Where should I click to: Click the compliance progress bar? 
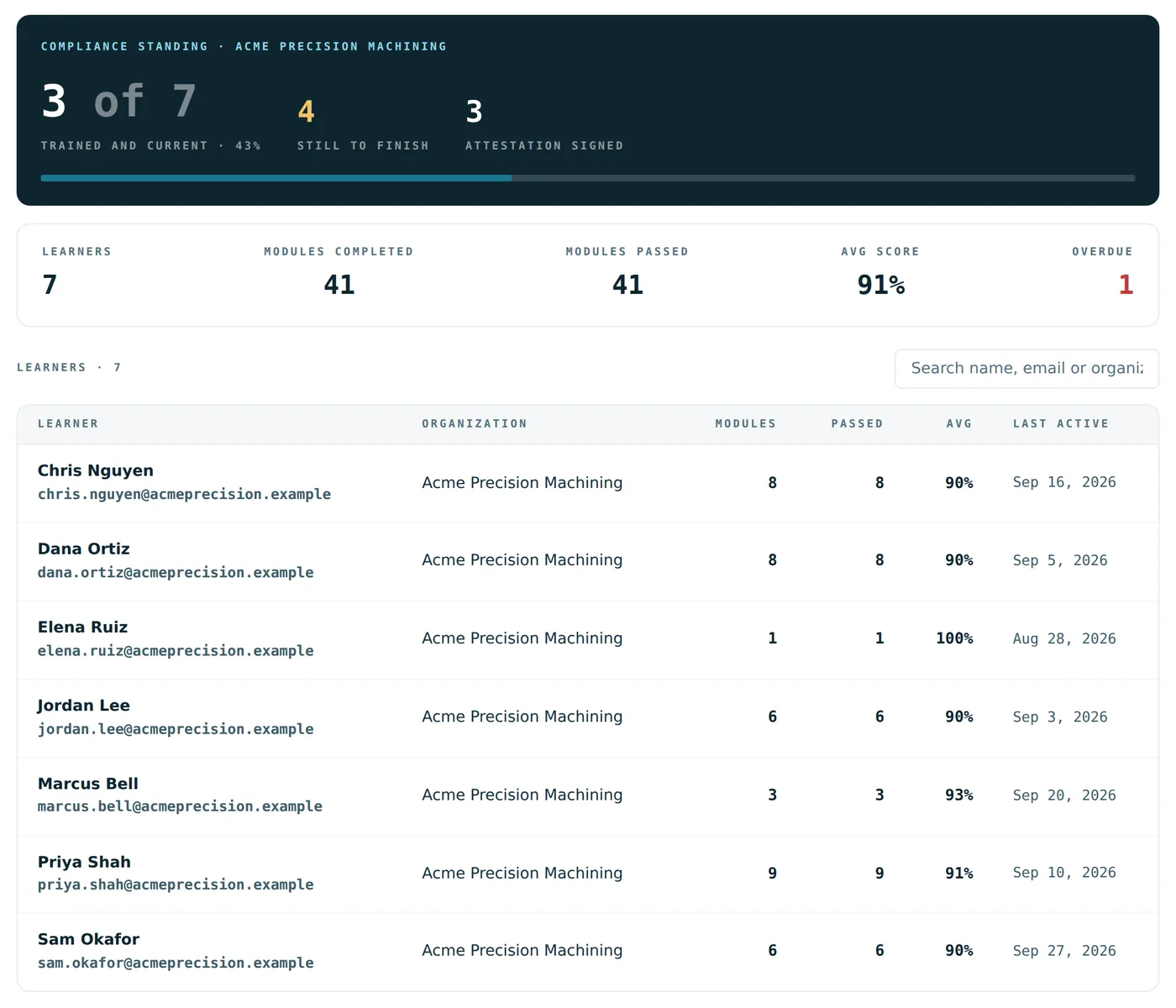coord(588,178)
